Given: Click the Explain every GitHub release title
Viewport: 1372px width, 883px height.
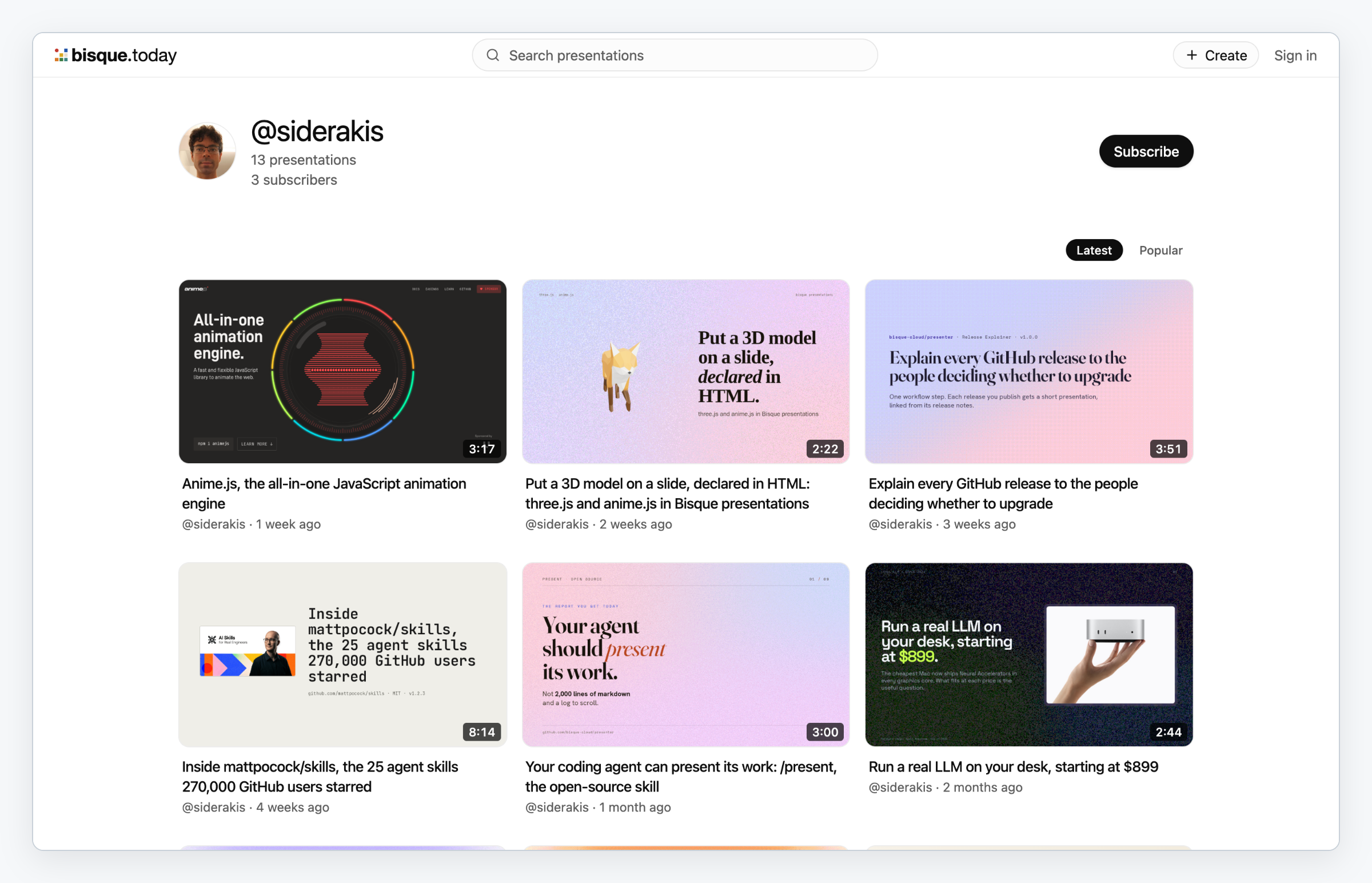Looking at the screenshot, I should 1003,494.
